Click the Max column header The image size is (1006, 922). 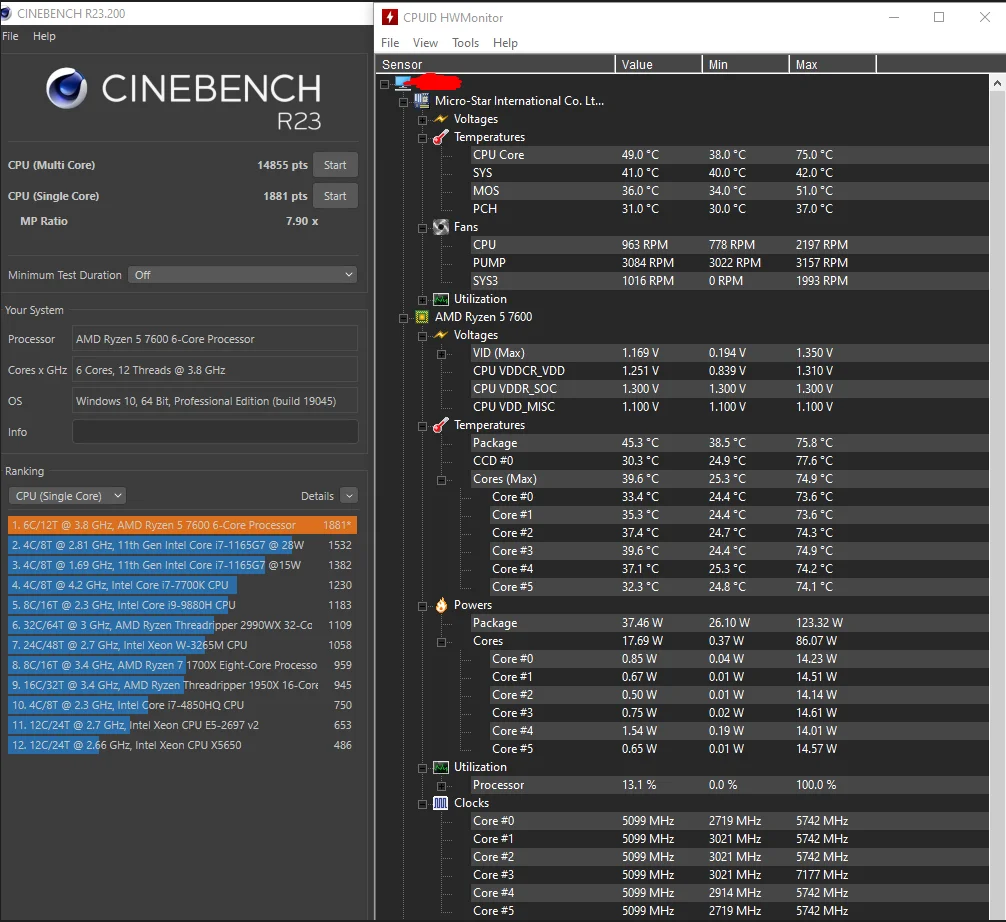point(830,64)
